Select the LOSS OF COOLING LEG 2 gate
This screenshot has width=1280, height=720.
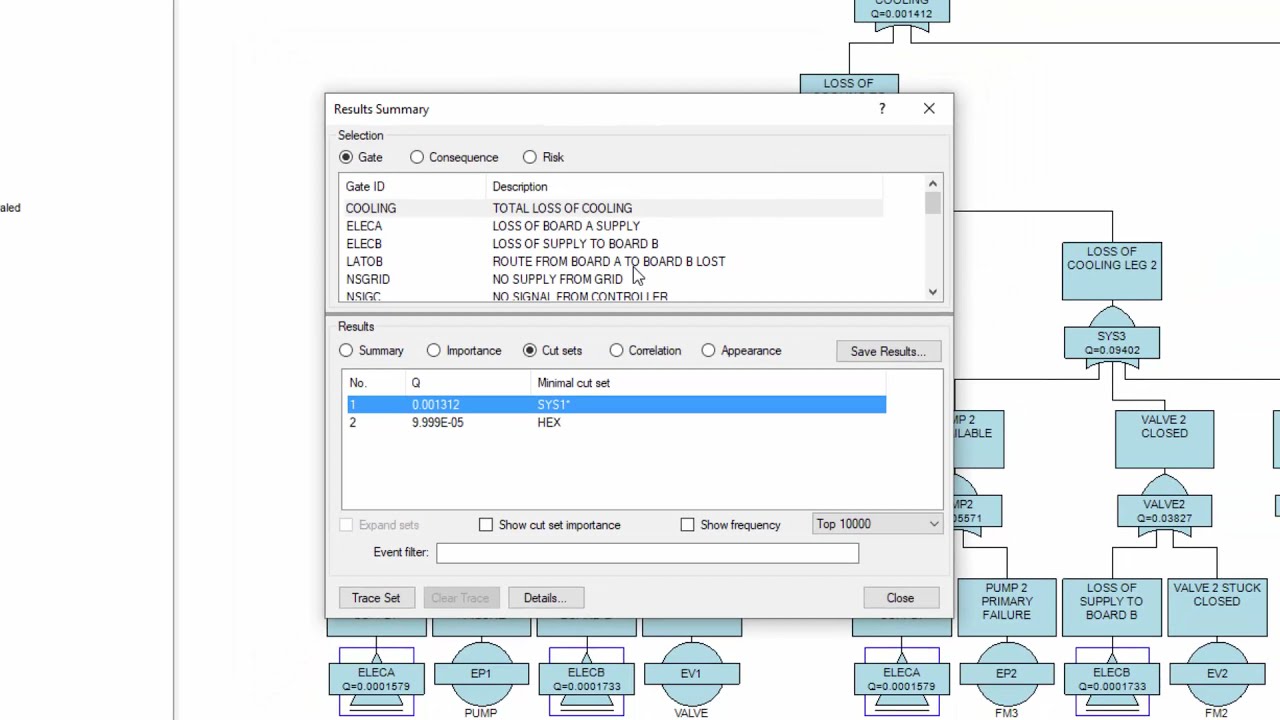[1112, 271]
